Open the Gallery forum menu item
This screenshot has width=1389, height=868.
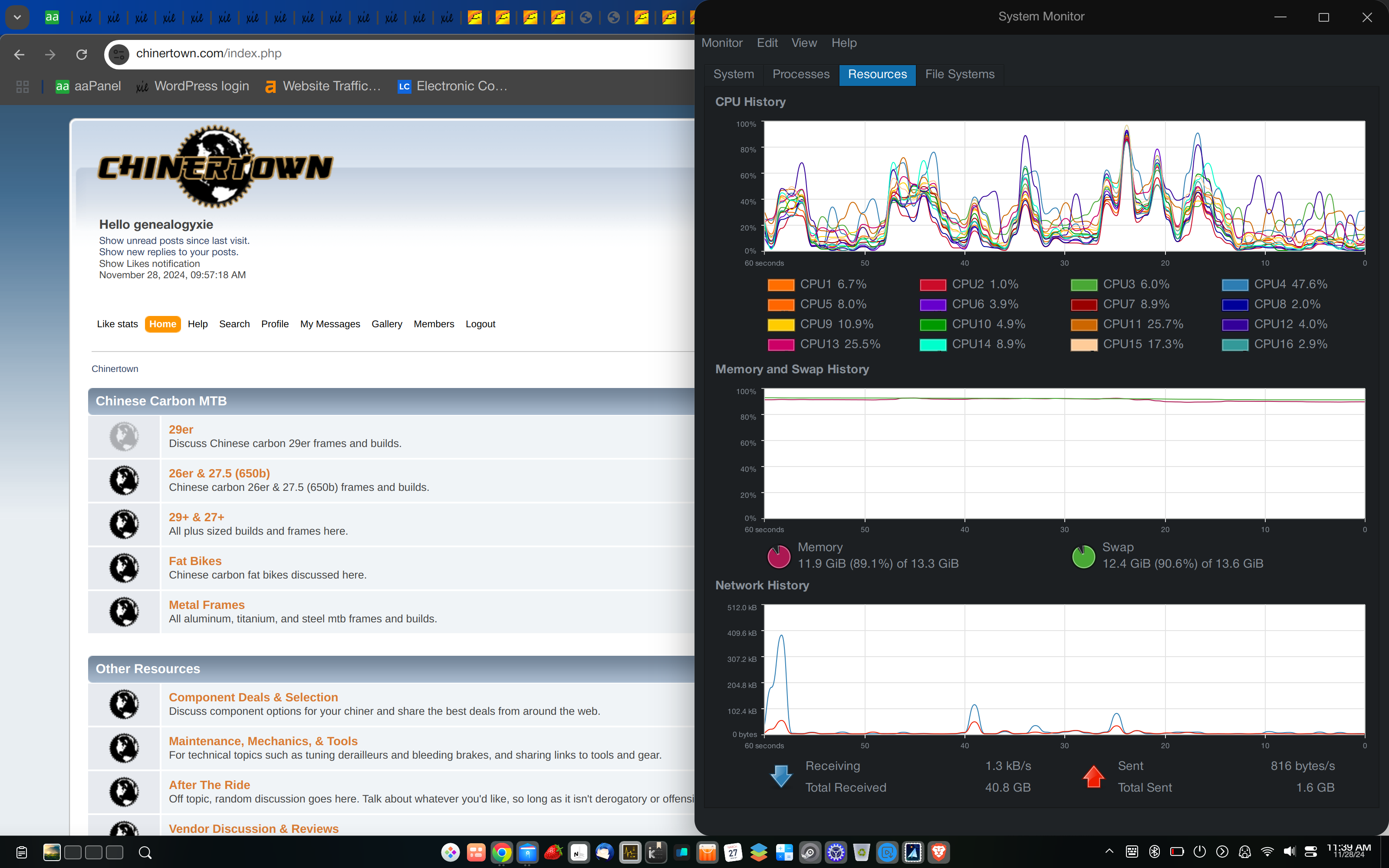(x=387, y=324)
